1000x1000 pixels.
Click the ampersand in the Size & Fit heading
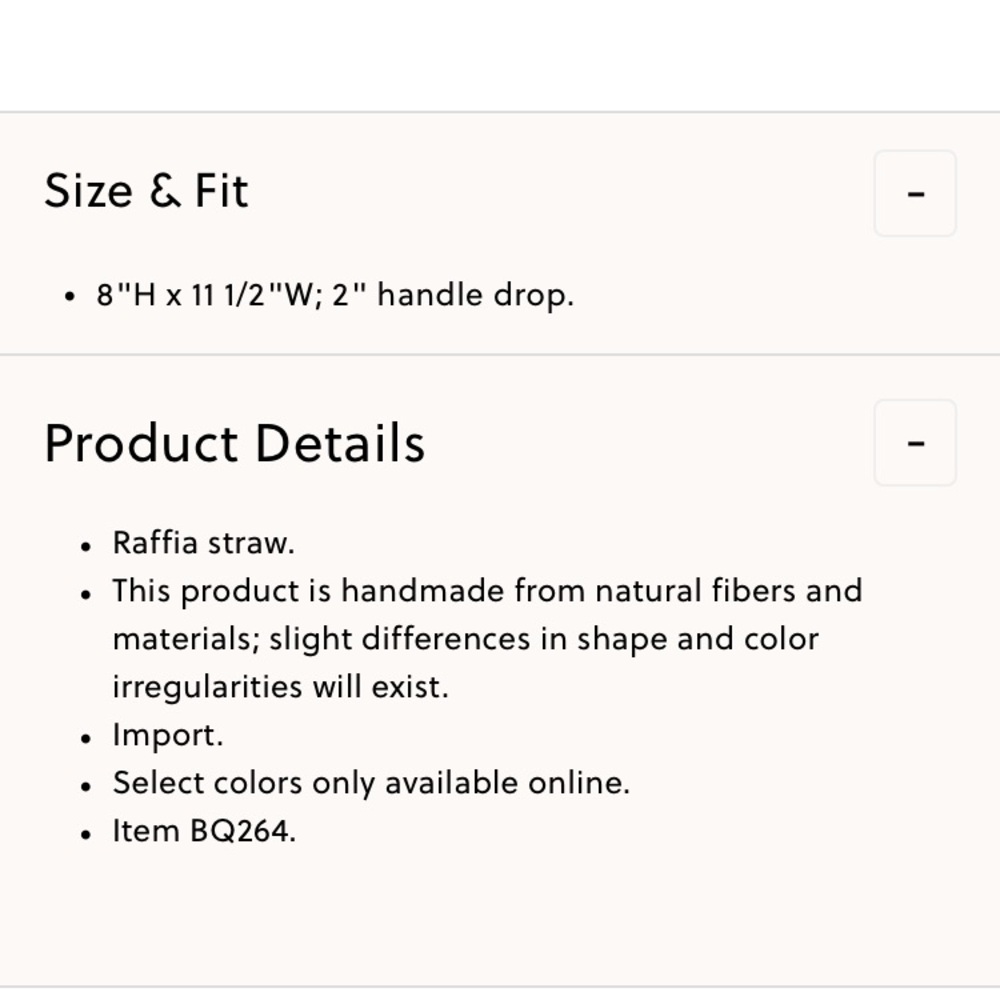(x=165, y=190)
